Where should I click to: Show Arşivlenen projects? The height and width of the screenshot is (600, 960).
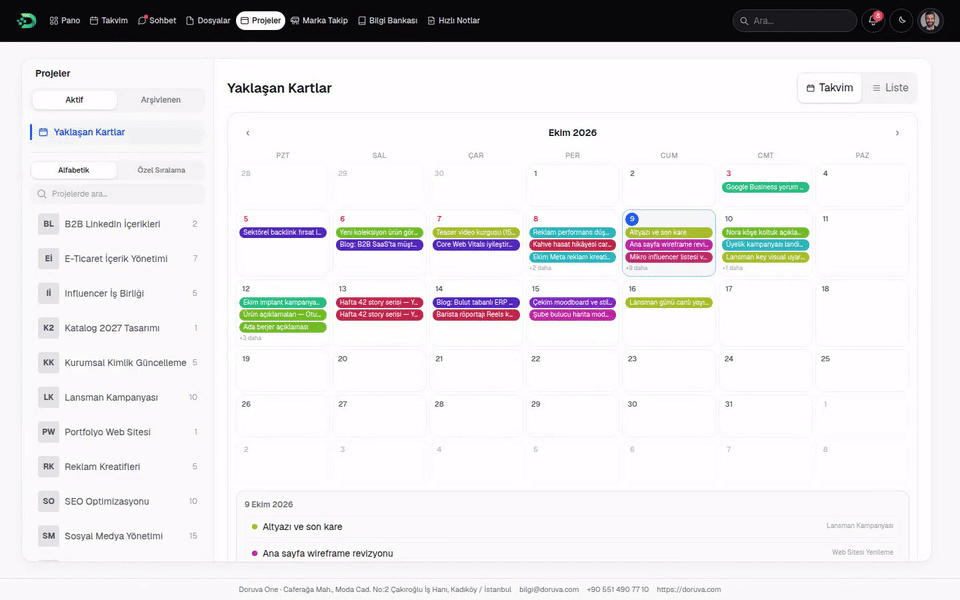coord(160,100)
